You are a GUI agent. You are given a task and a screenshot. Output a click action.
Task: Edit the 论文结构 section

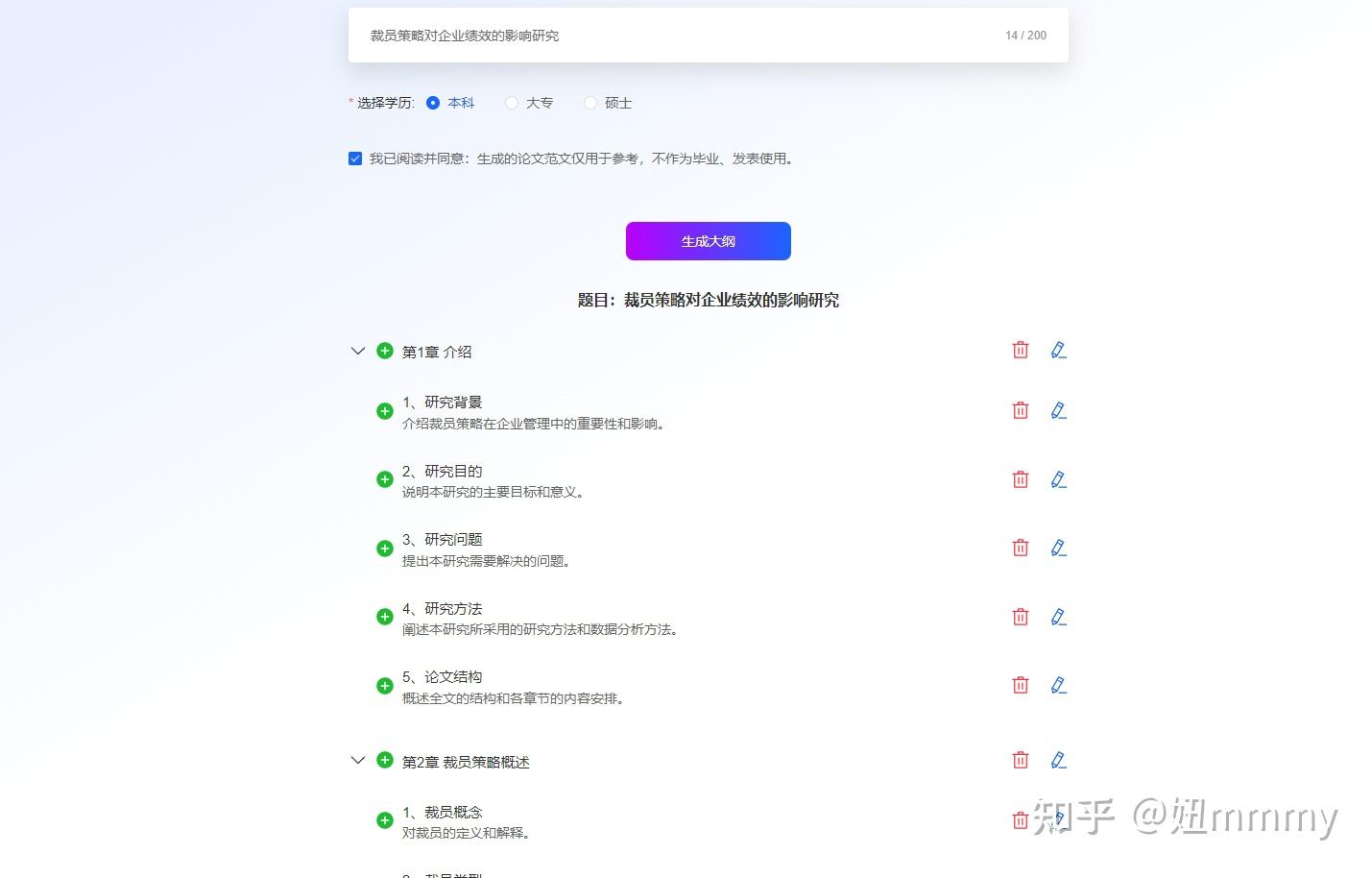pos(1058,685)
